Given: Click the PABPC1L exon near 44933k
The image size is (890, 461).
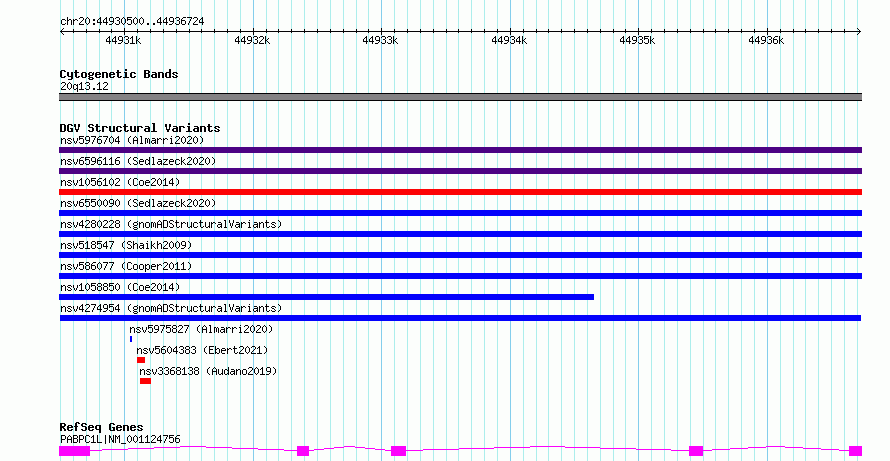Looking at the screenshot, I should coord(398,451).
